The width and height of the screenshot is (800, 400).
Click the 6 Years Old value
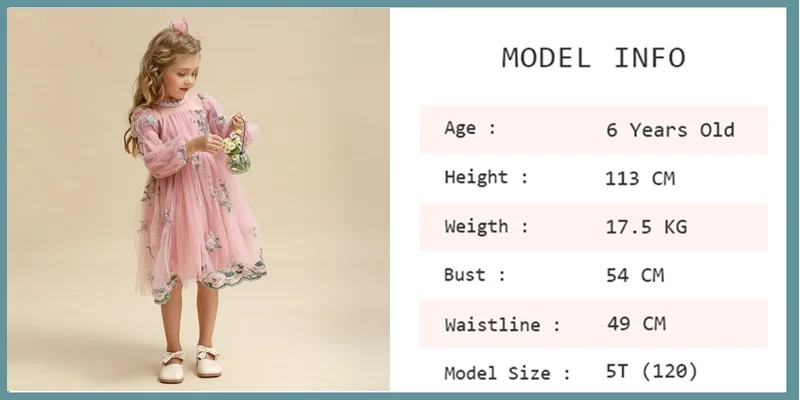(x=670, y=130)
